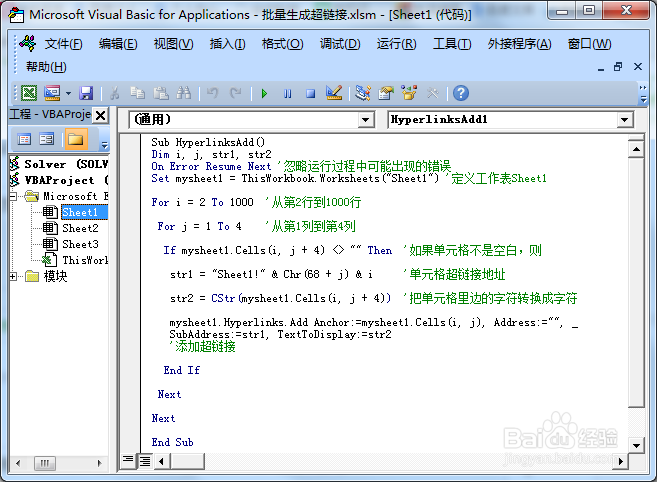Open the 窗口(W) menu
Image resolution: width=657 pixels, height=482 pixels.
pyautogui.click(x=590, y=44)
